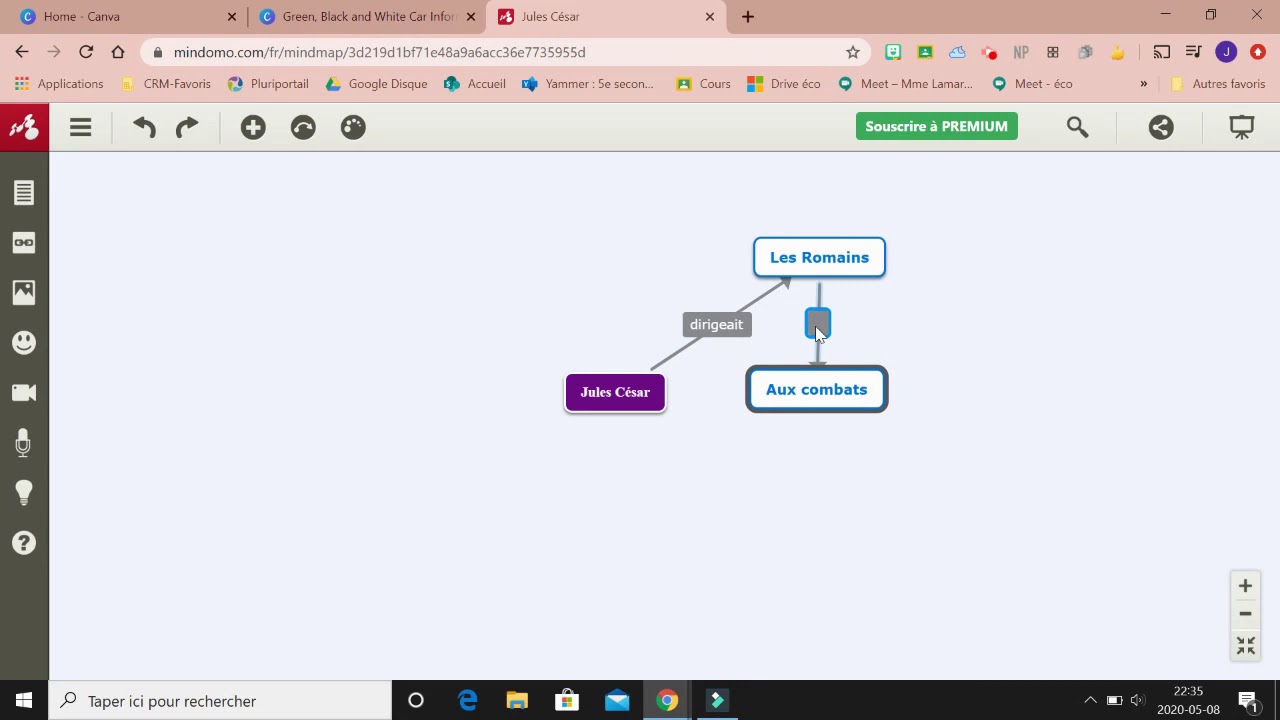Start presentation mode icon
1280x720 pixels.
(x=1241, y=127)
